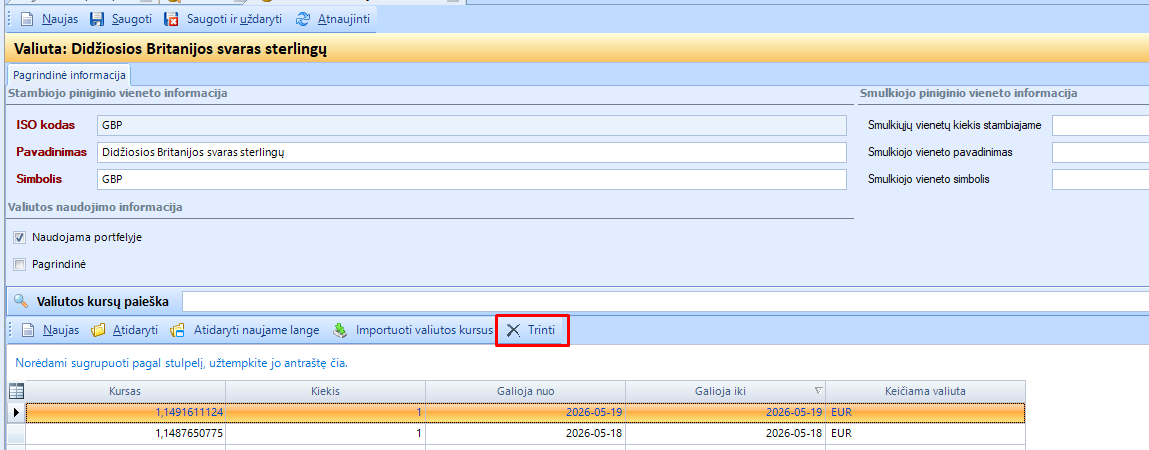
Task: Click the Valiutos kursų paieška search box
Action: click(665, 301)
